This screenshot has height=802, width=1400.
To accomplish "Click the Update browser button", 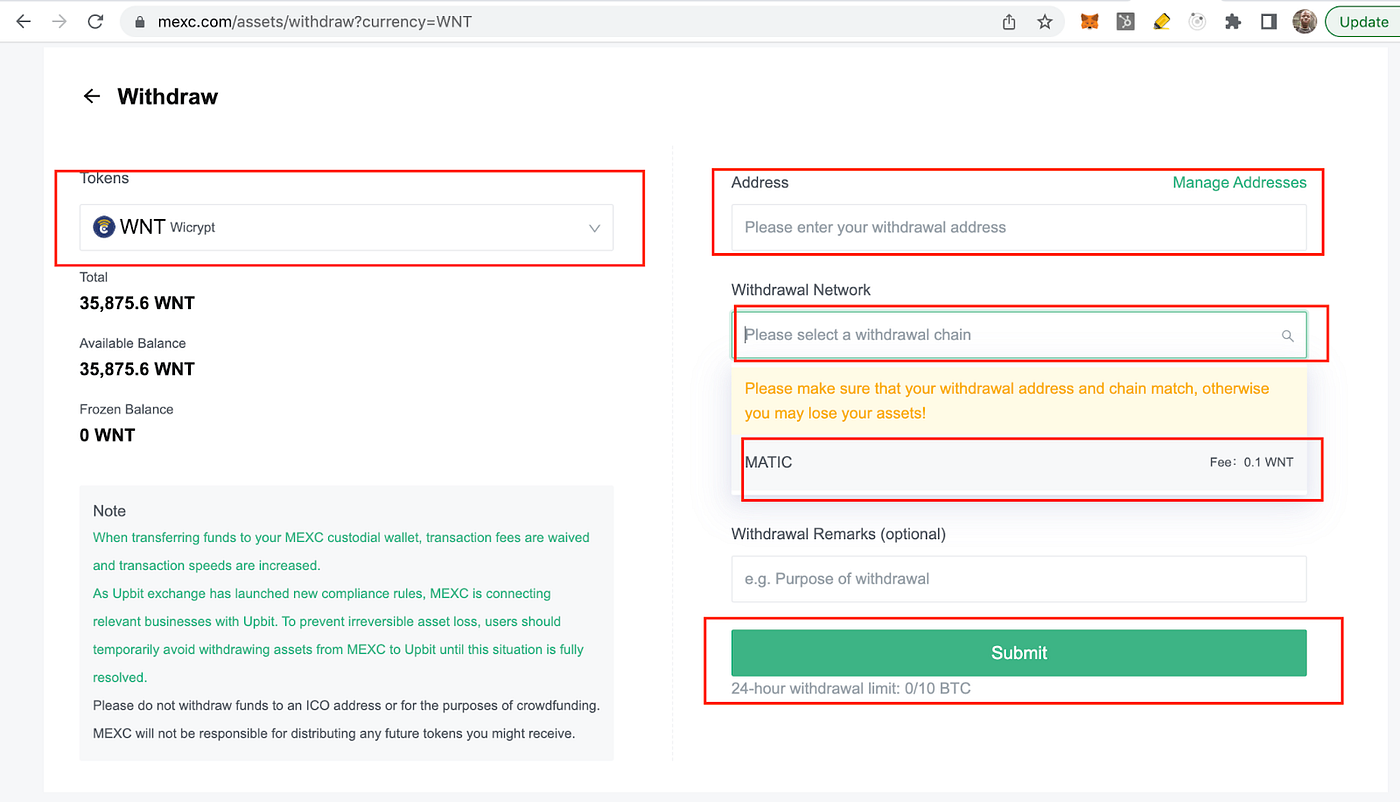I will click(x=1363, y=21).
